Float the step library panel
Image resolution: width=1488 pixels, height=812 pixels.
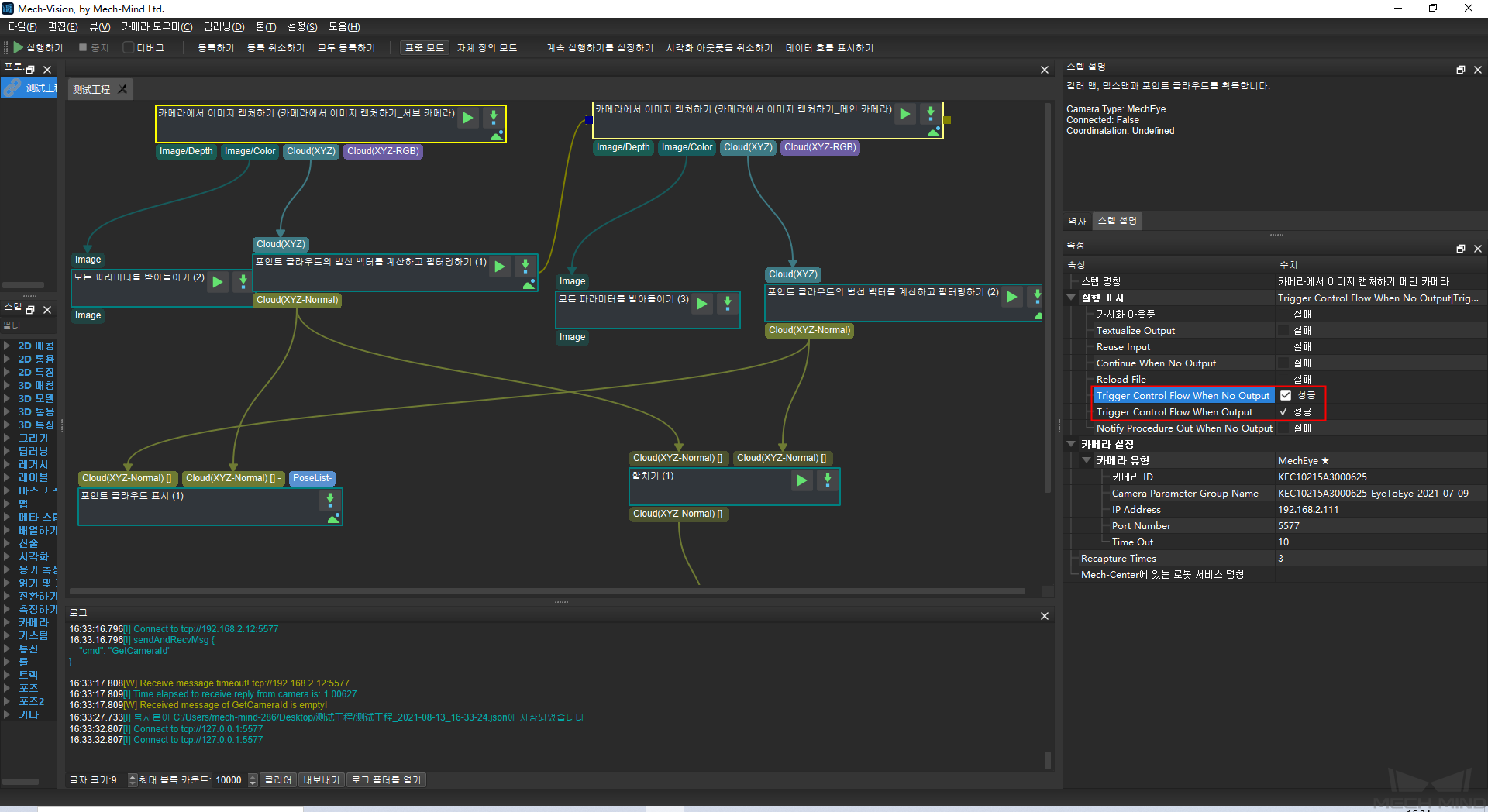pos(30,310)
